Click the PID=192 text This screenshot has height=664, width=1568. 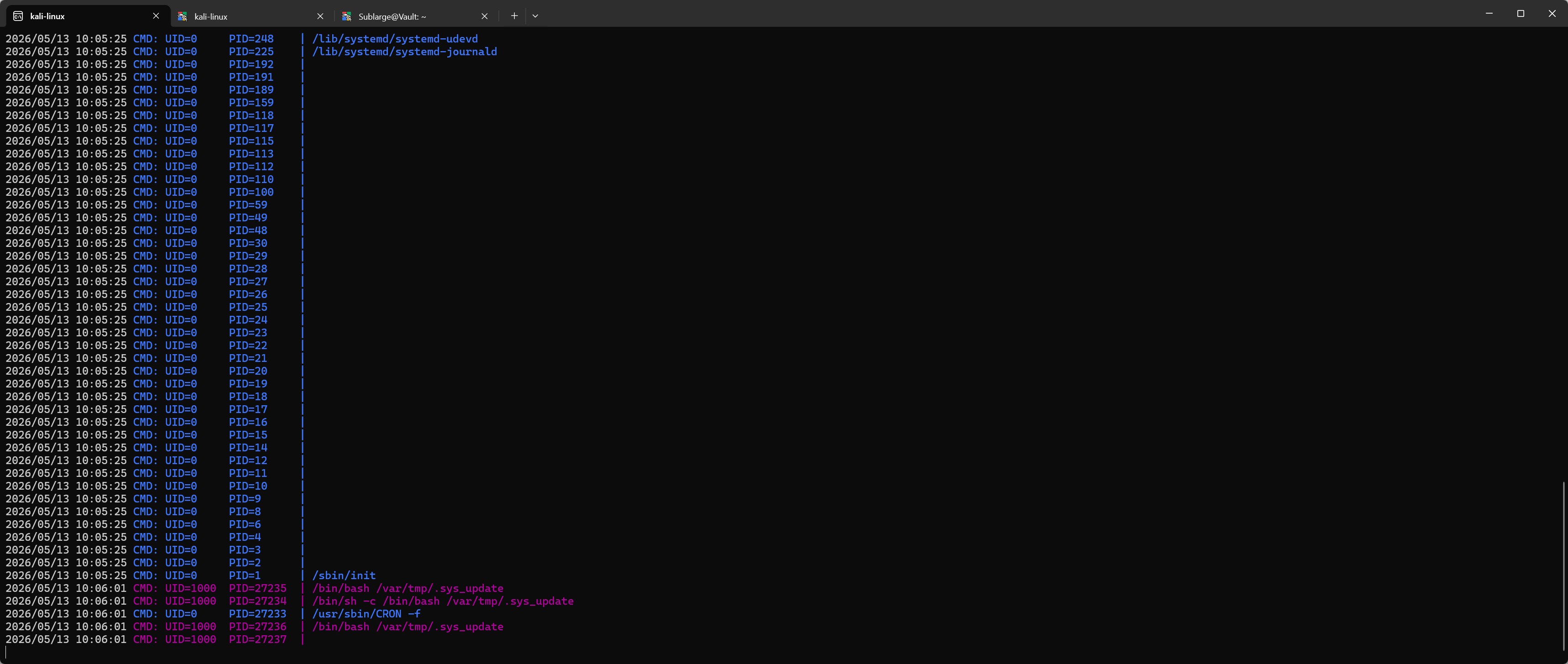pos(251,64)
